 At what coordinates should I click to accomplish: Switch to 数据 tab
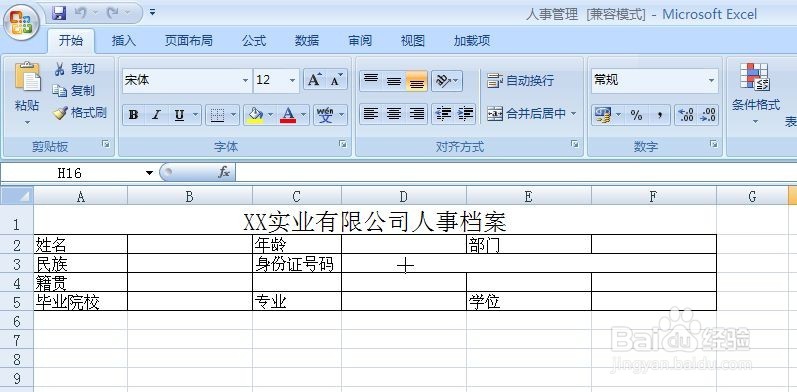point(307,41)
